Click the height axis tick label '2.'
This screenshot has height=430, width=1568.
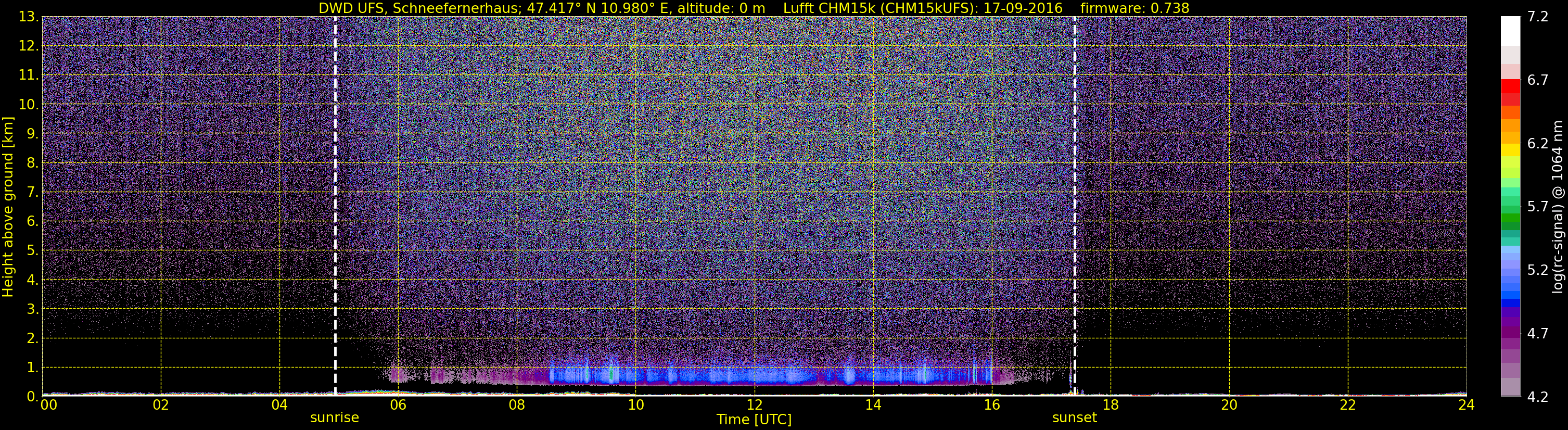pos(33,338)
